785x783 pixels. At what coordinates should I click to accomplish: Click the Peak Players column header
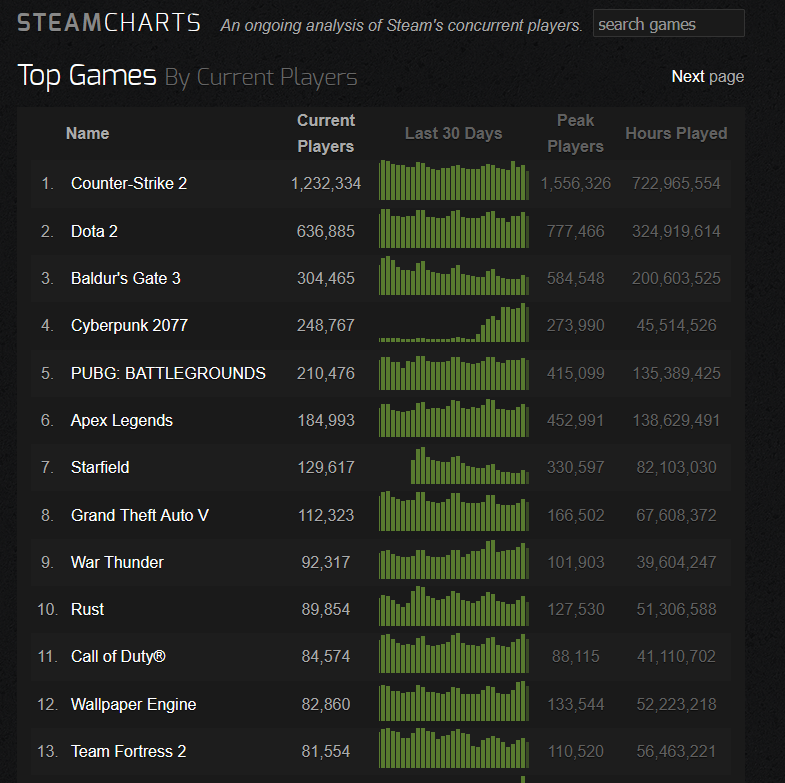point(576,133)
